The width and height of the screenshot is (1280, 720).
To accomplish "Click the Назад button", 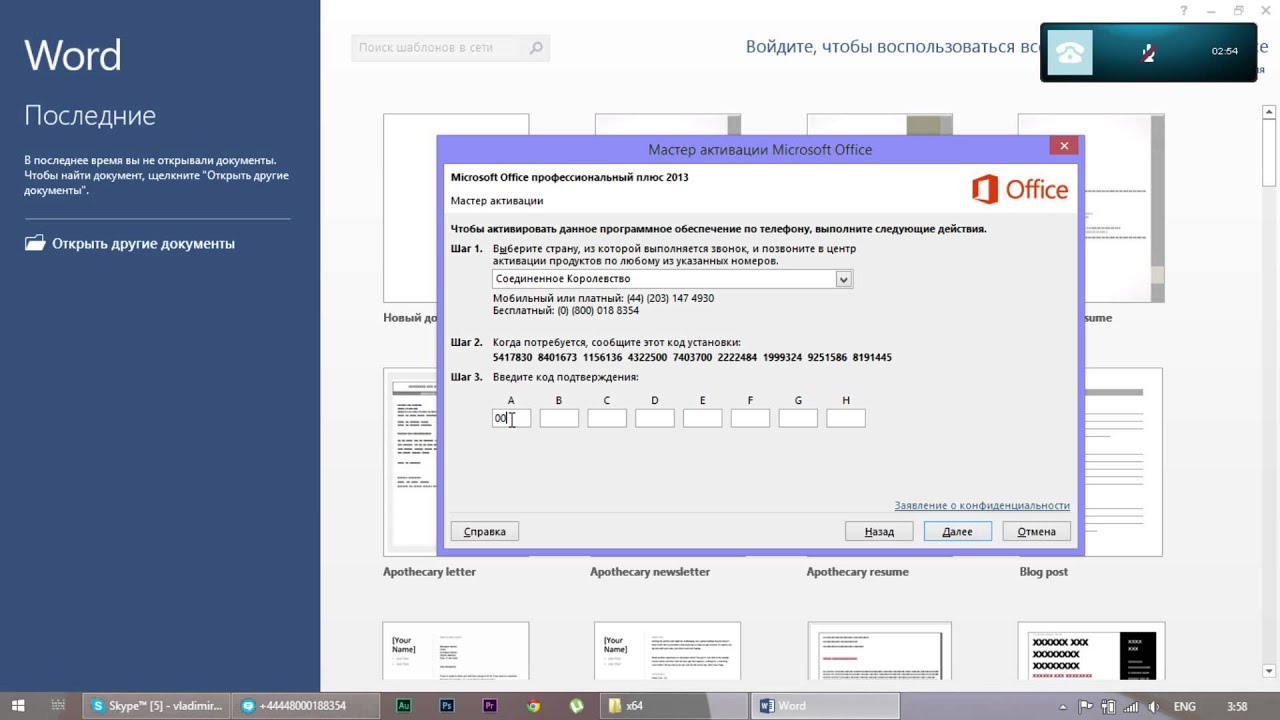I will (x=879, y=531).
